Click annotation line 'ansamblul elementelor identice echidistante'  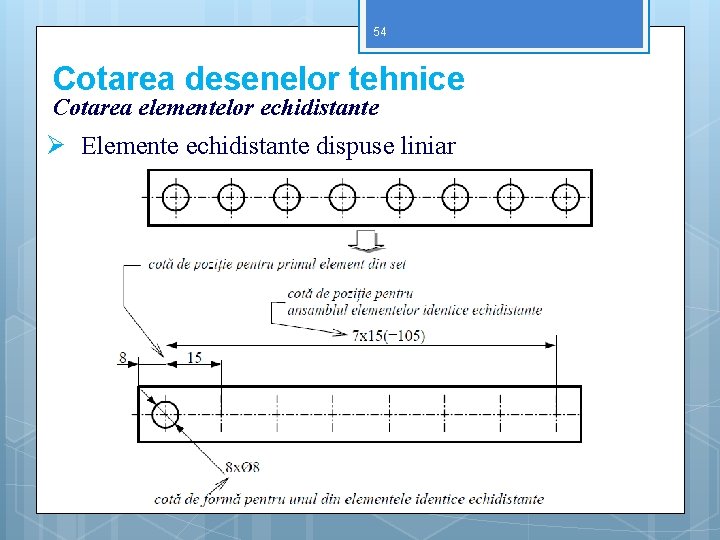[415, 310]
